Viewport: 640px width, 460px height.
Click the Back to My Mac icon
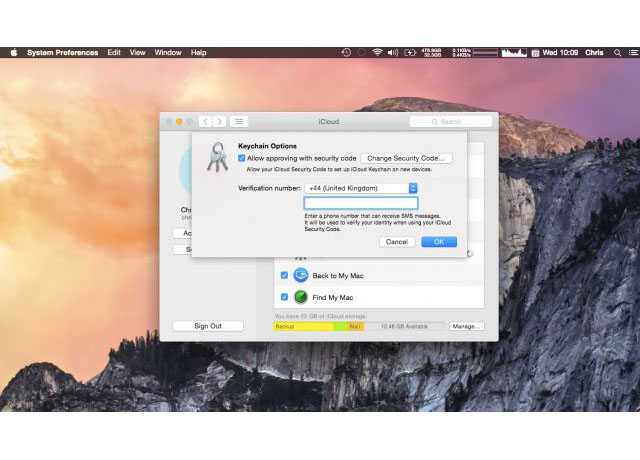point(301,275)
